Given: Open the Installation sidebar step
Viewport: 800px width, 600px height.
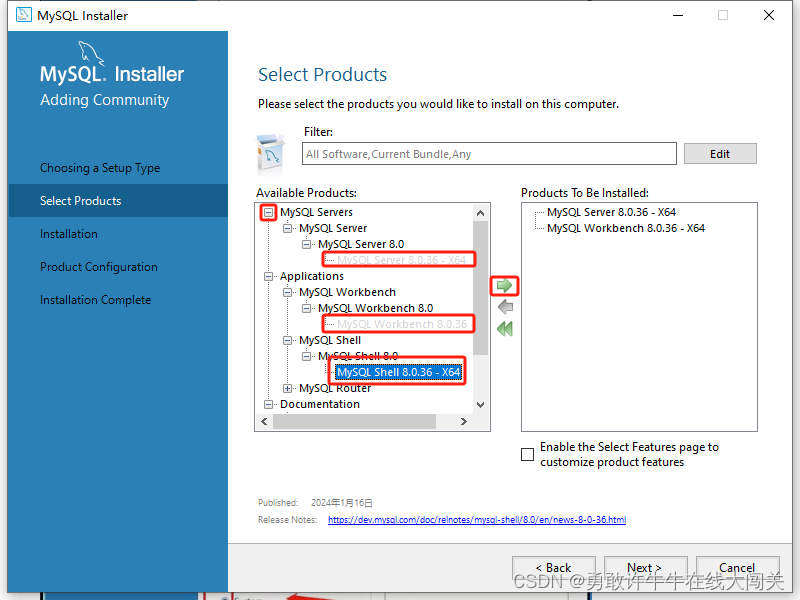Looking at the screenshot, I should [x=69, y=234].
